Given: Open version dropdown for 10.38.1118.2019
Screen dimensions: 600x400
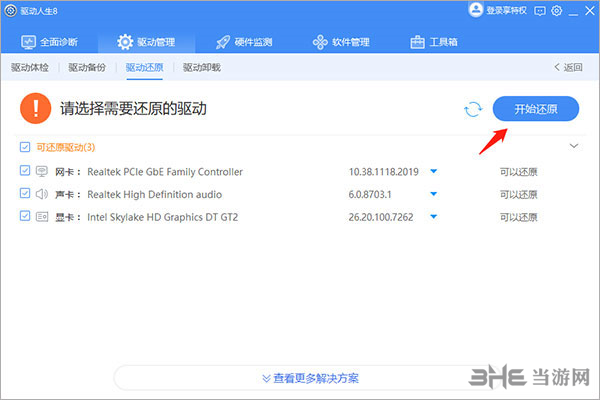Looking at the screenshot, I should tap(434, 171).
